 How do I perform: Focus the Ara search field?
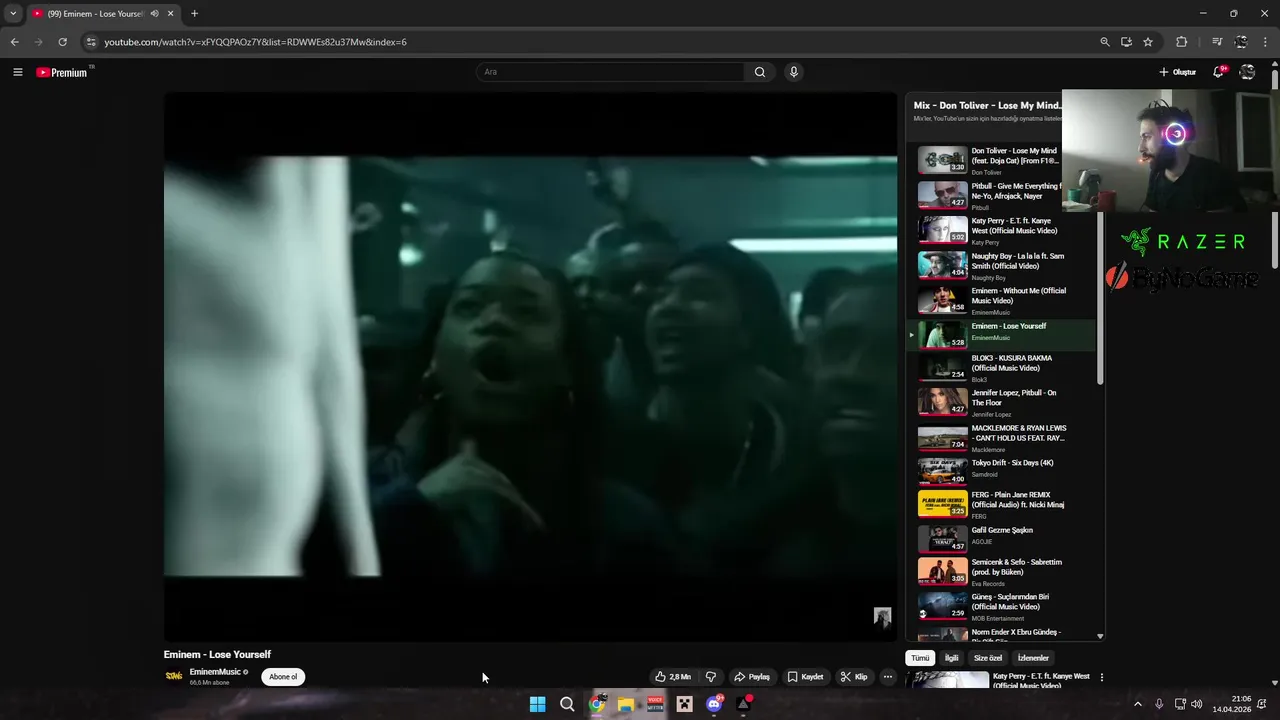610,72
